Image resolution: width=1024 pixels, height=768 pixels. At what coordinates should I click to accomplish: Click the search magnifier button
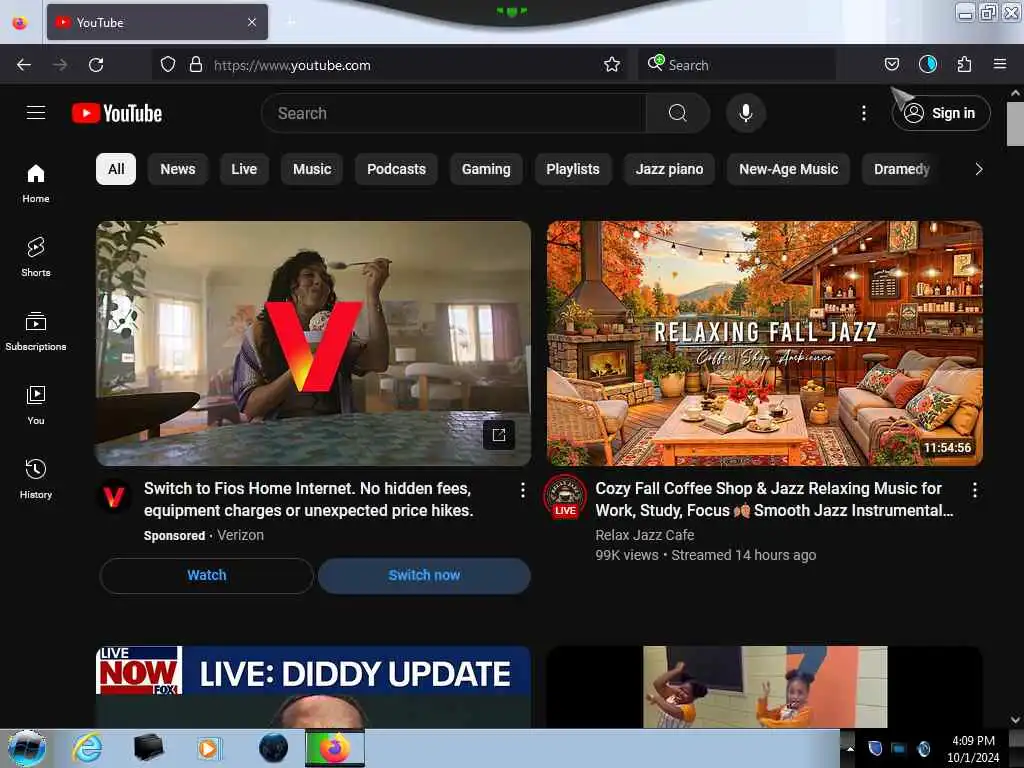677,113
